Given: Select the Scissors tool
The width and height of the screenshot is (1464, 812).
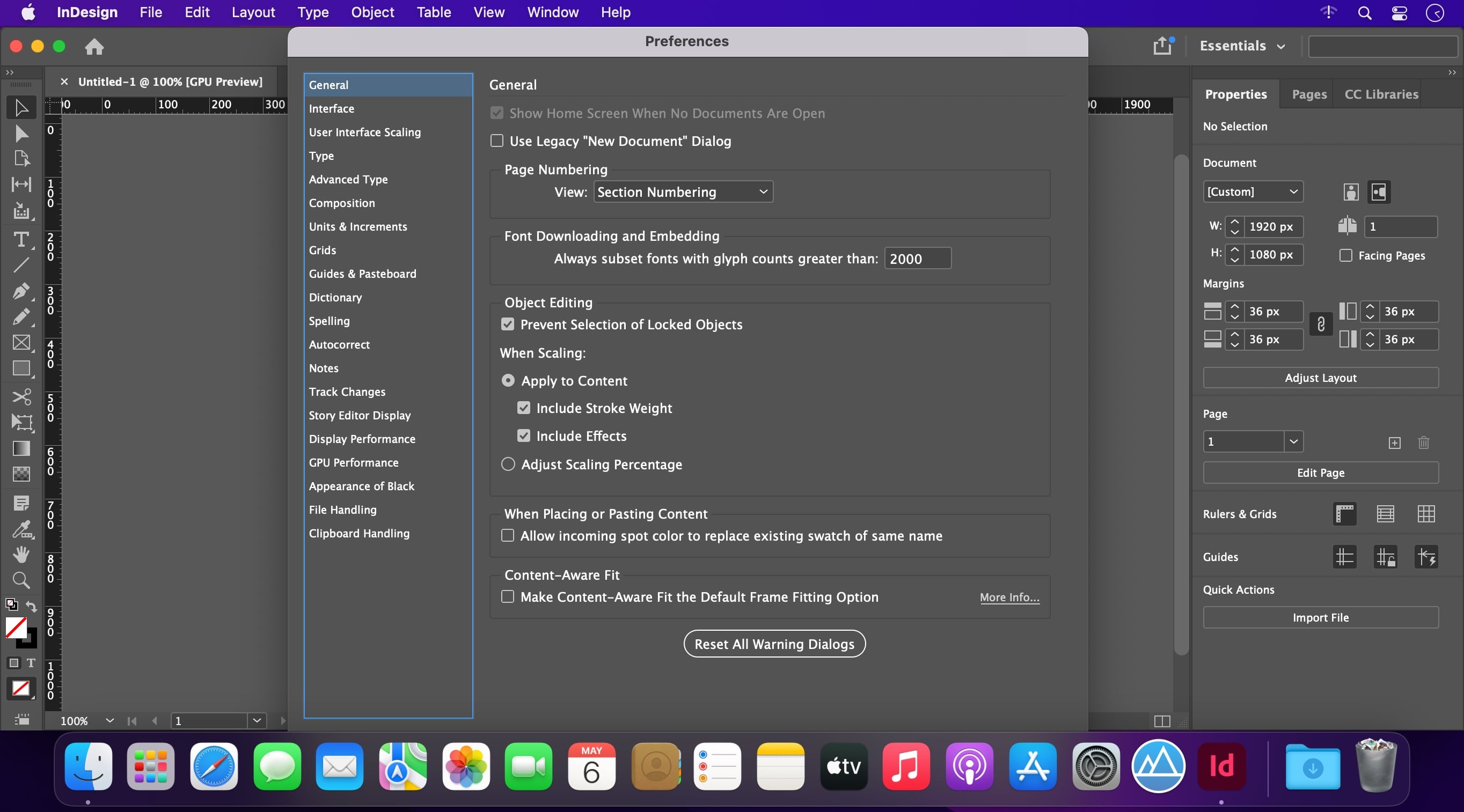Looking at the screenshot, I should [21, 396].
